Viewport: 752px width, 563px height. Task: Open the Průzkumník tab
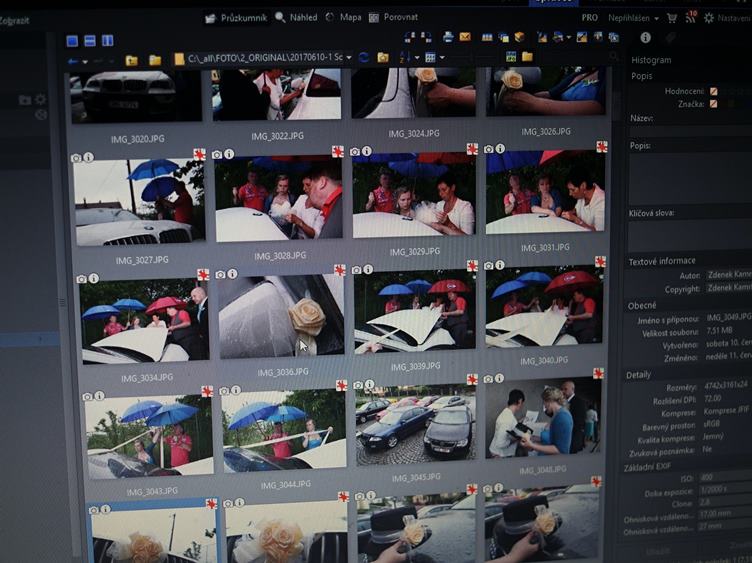click(235, 18)
